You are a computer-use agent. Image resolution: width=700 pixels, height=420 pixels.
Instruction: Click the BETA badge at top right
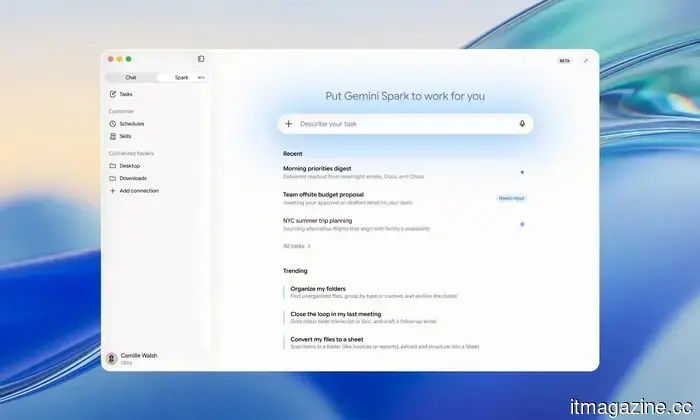565,61
